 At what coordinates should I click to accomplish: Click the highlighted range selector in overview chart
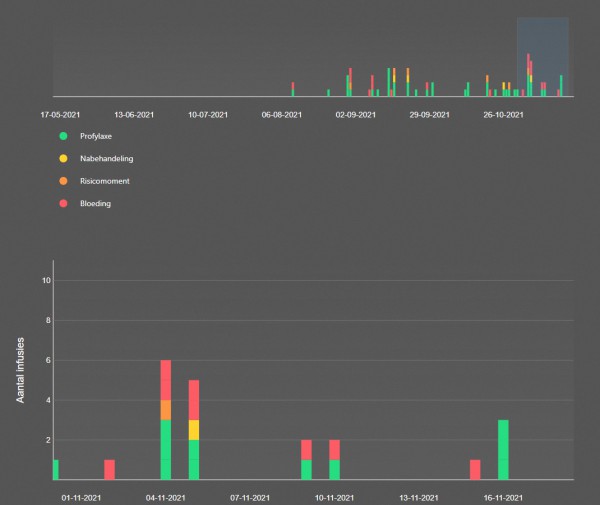(x=542, y=56)
